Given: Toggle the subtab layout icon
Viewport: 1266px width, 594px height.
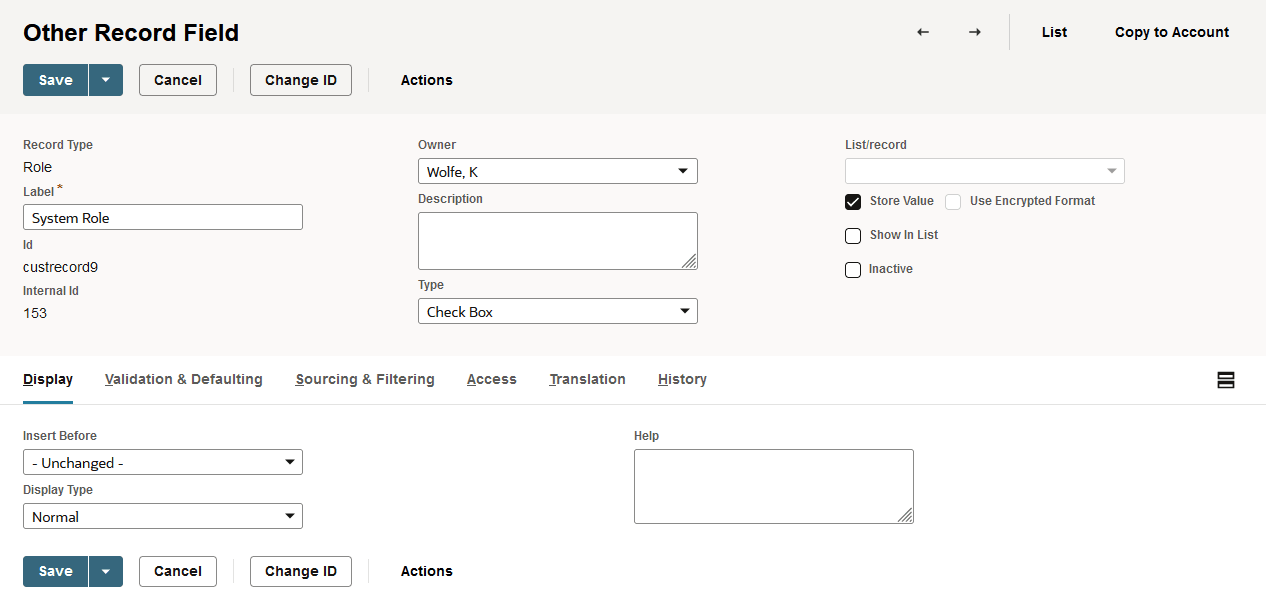Looking at the screenshot, I should pyautogui.click(x=1226, y=380).
